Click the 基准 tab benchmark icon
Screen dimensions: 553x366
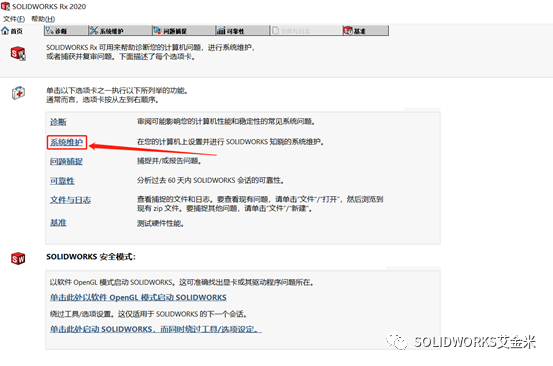pos(348,31)
